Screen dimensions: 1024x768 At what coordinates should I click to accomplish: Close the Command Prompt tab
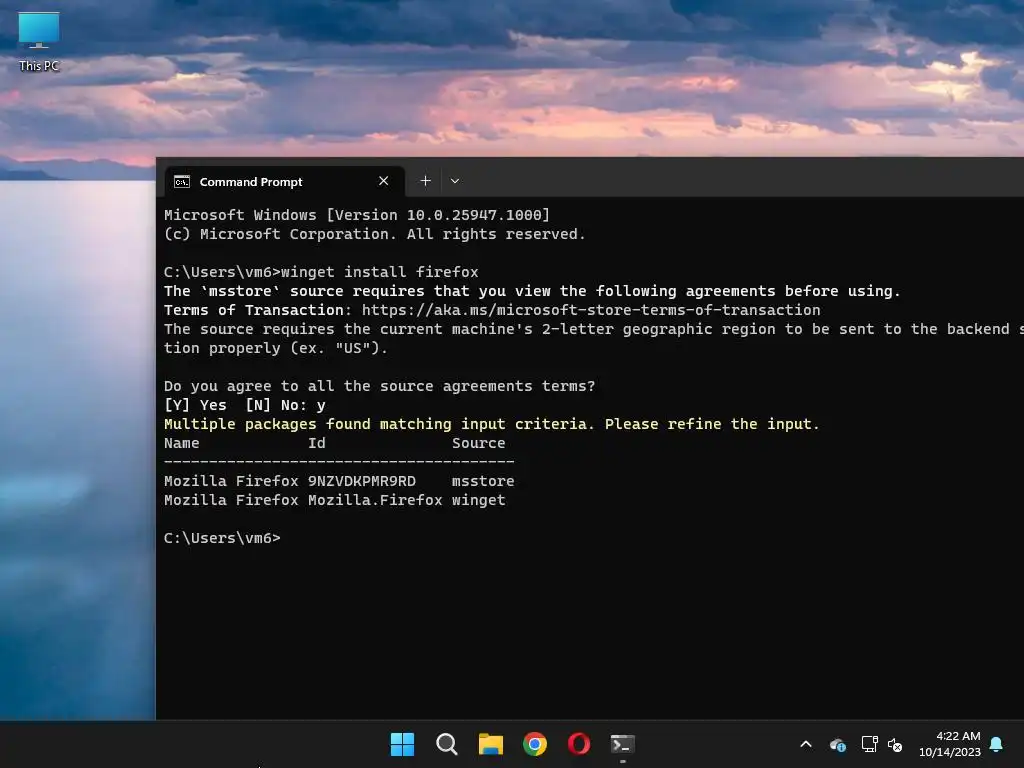(383, 181)
